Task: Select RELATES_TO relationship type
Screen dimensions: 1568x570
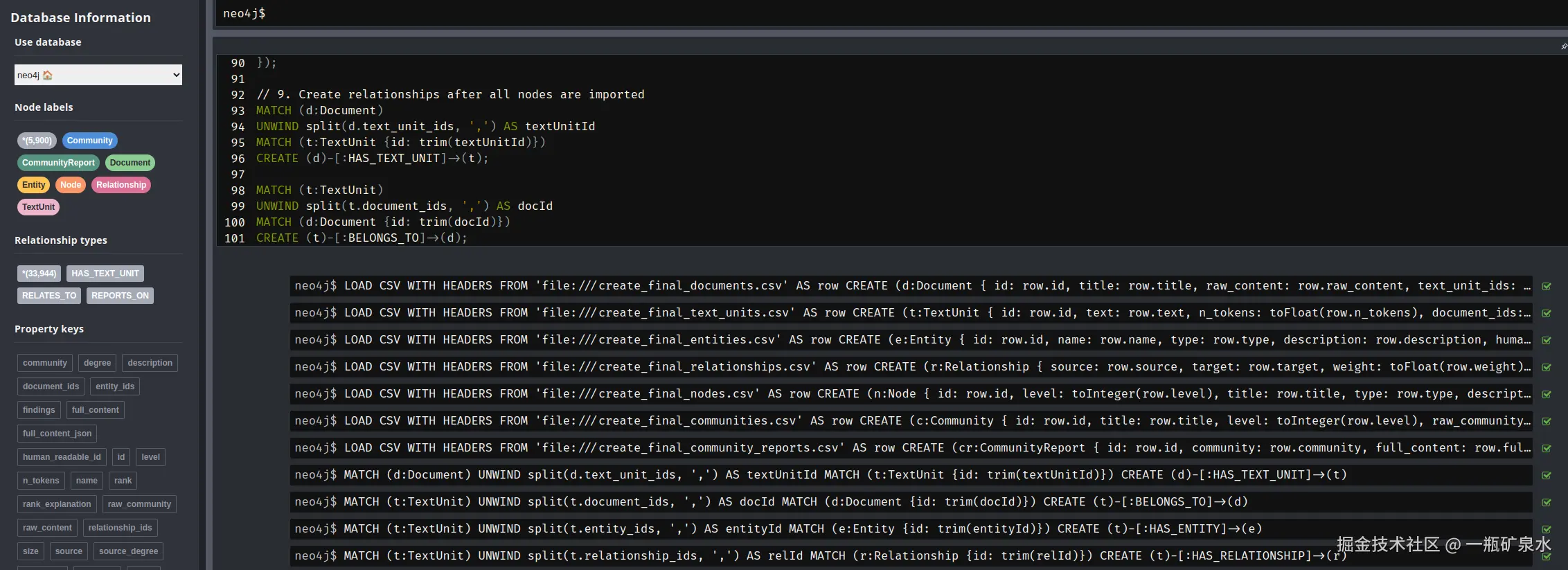Action: click(49, 296)
